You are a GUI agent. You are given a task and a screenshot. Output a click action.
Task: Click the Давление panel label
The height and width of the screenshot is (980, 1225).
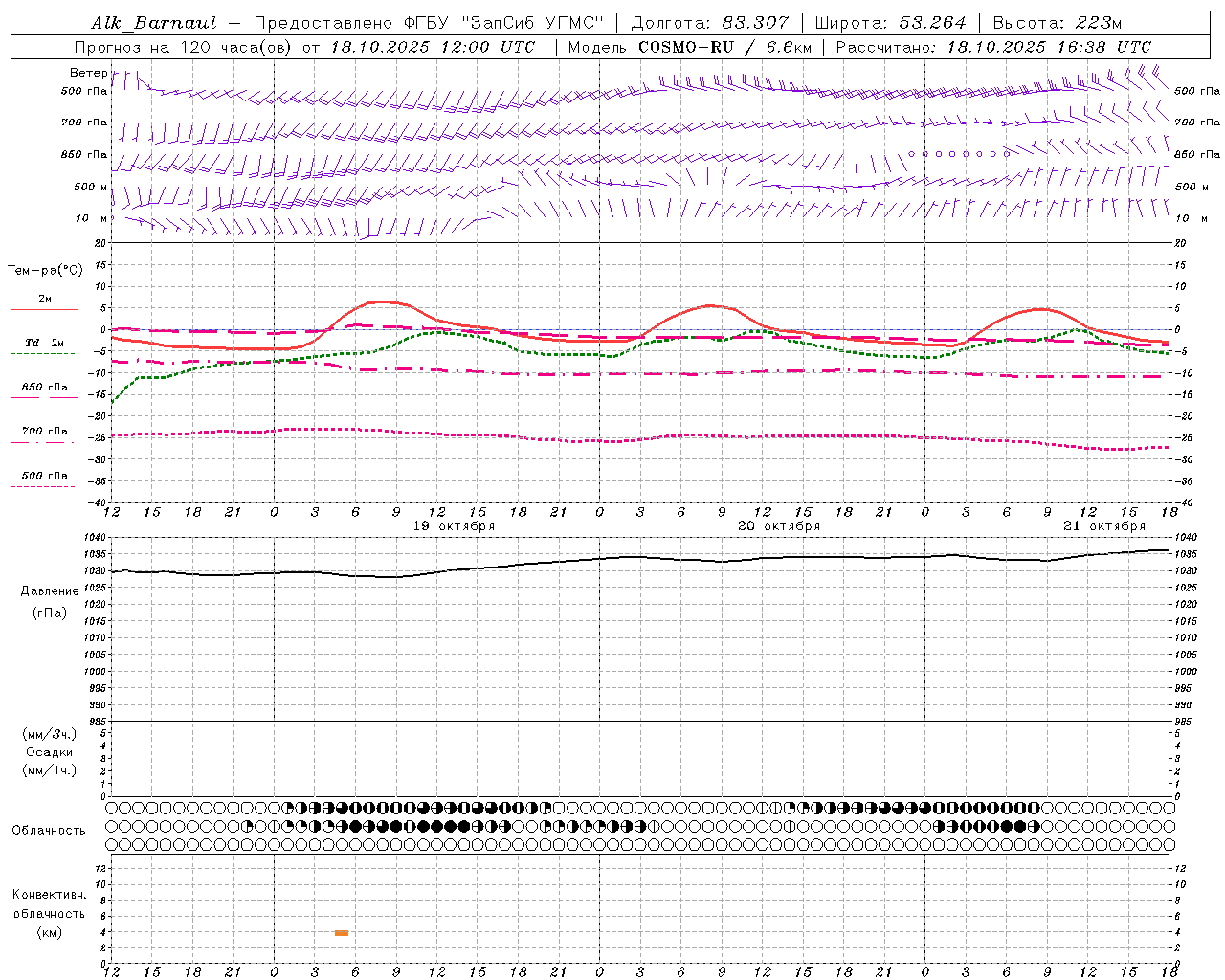pos(50,591)
